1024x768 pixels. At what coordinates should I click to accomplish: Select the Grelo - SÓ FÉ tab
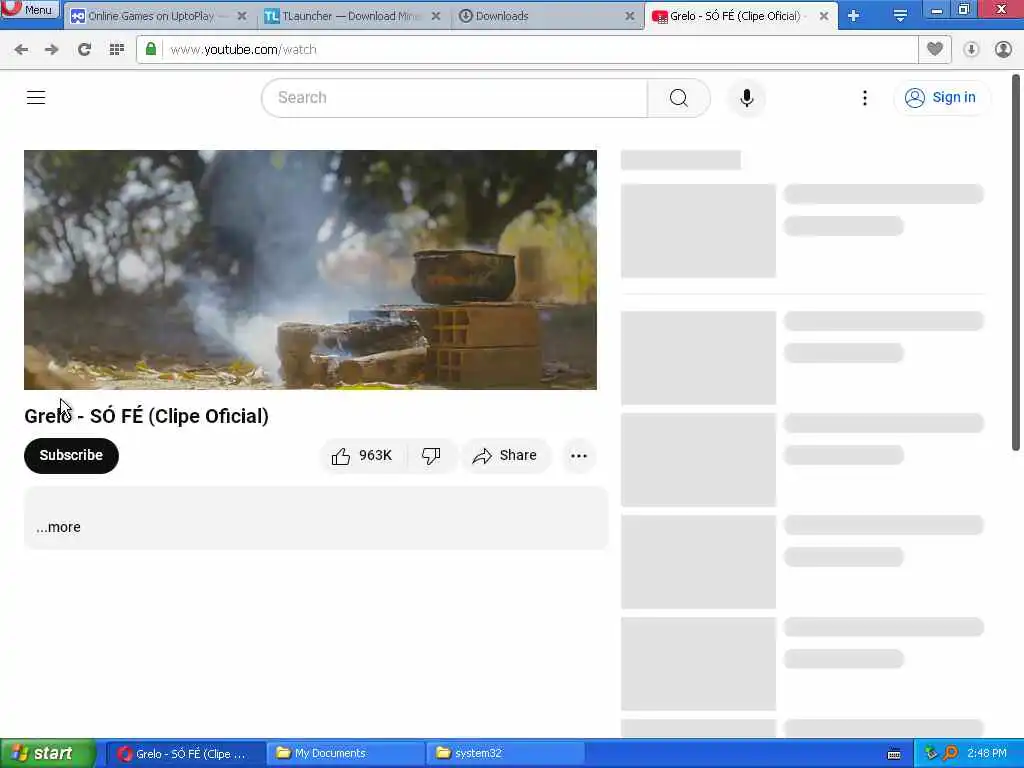click(735, 16)
